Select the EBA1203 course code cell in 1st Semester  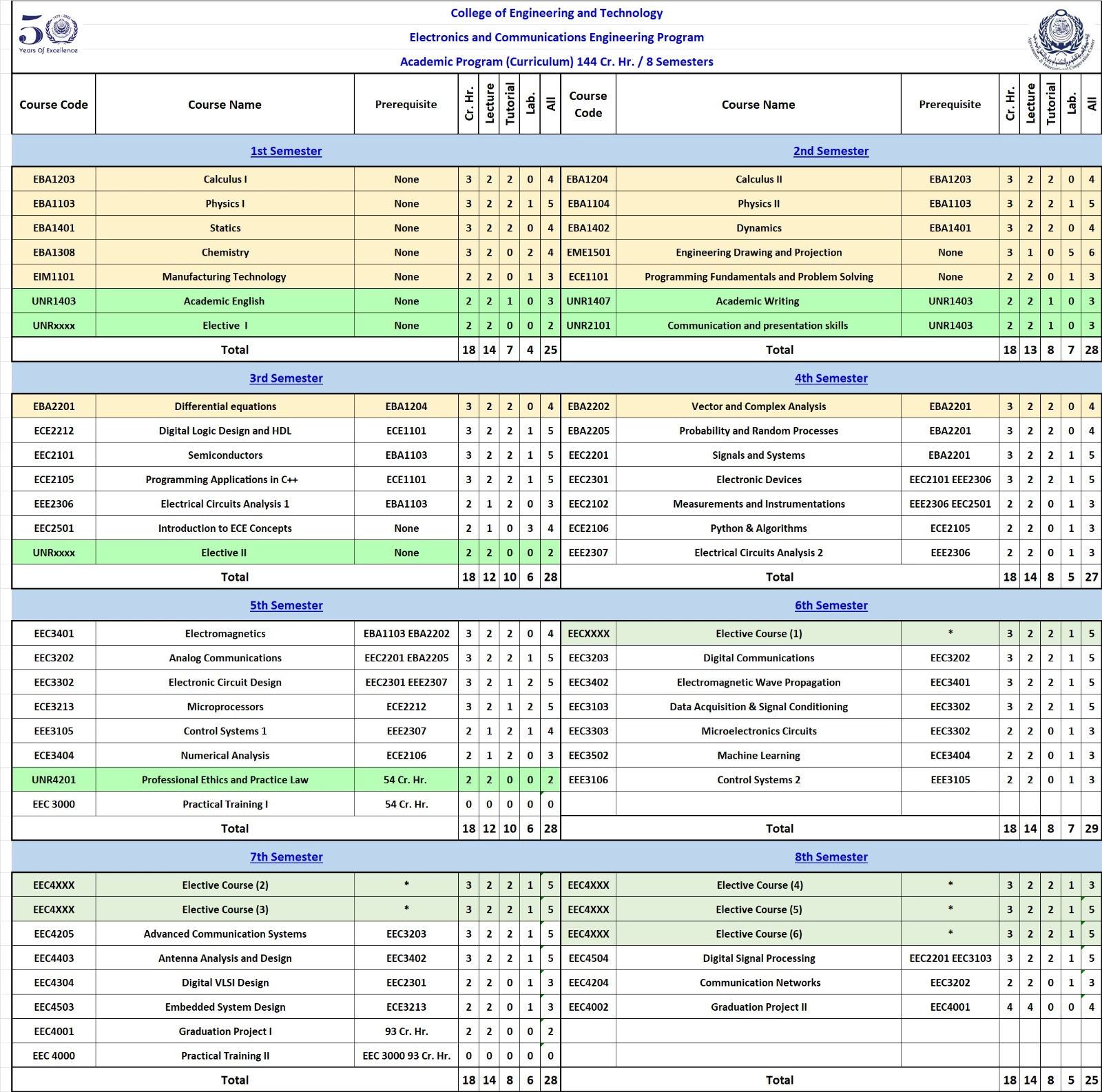coord(54,179)
